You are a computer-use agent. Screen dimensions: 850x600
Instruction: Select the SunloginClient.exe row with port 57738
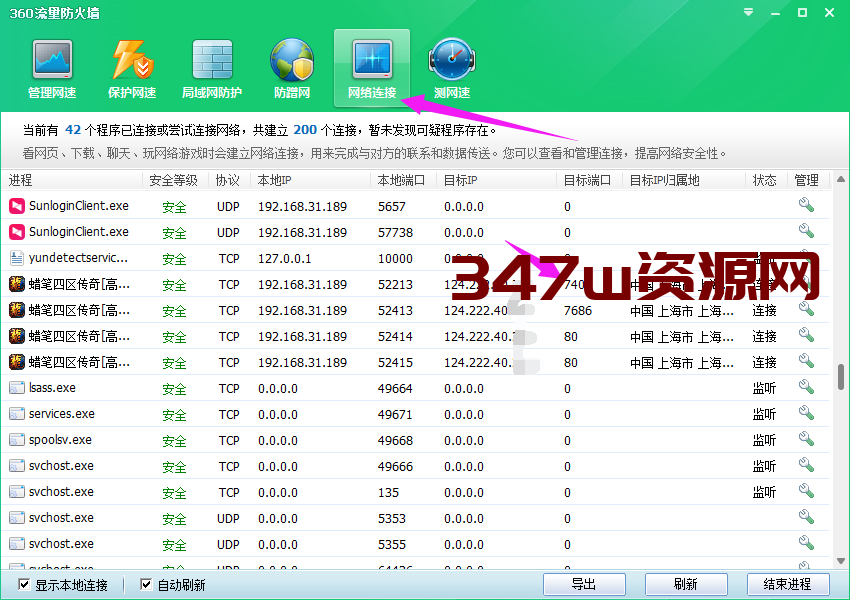[415, 232]
